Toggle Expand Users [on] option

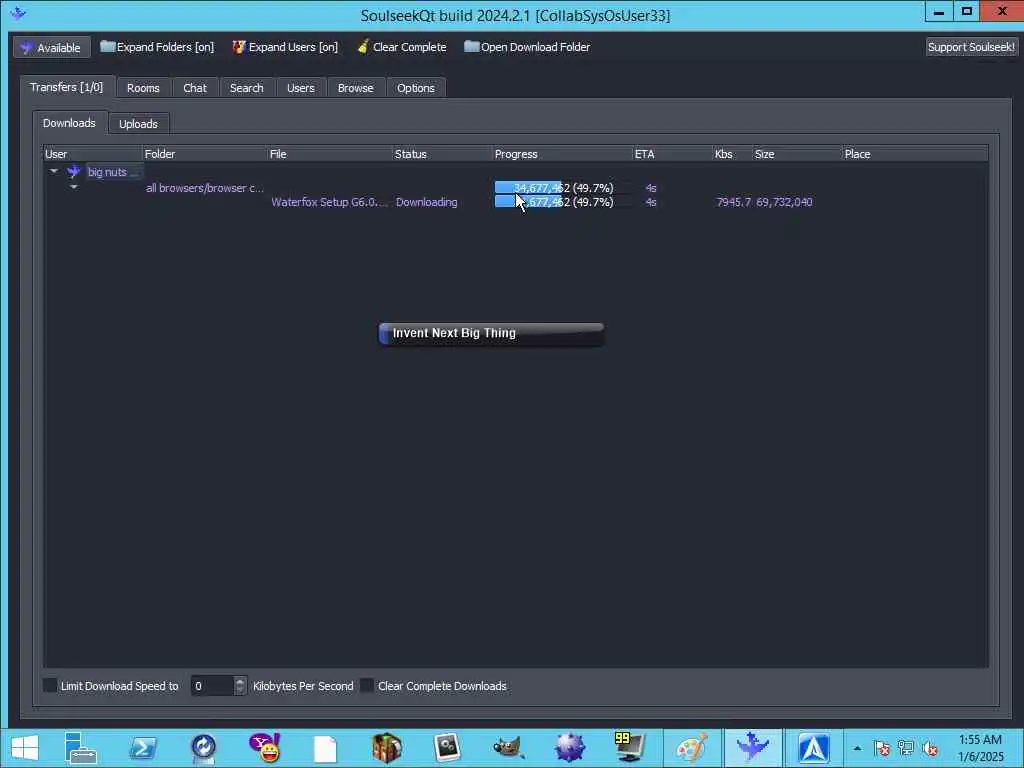click(x=285, y=47)
